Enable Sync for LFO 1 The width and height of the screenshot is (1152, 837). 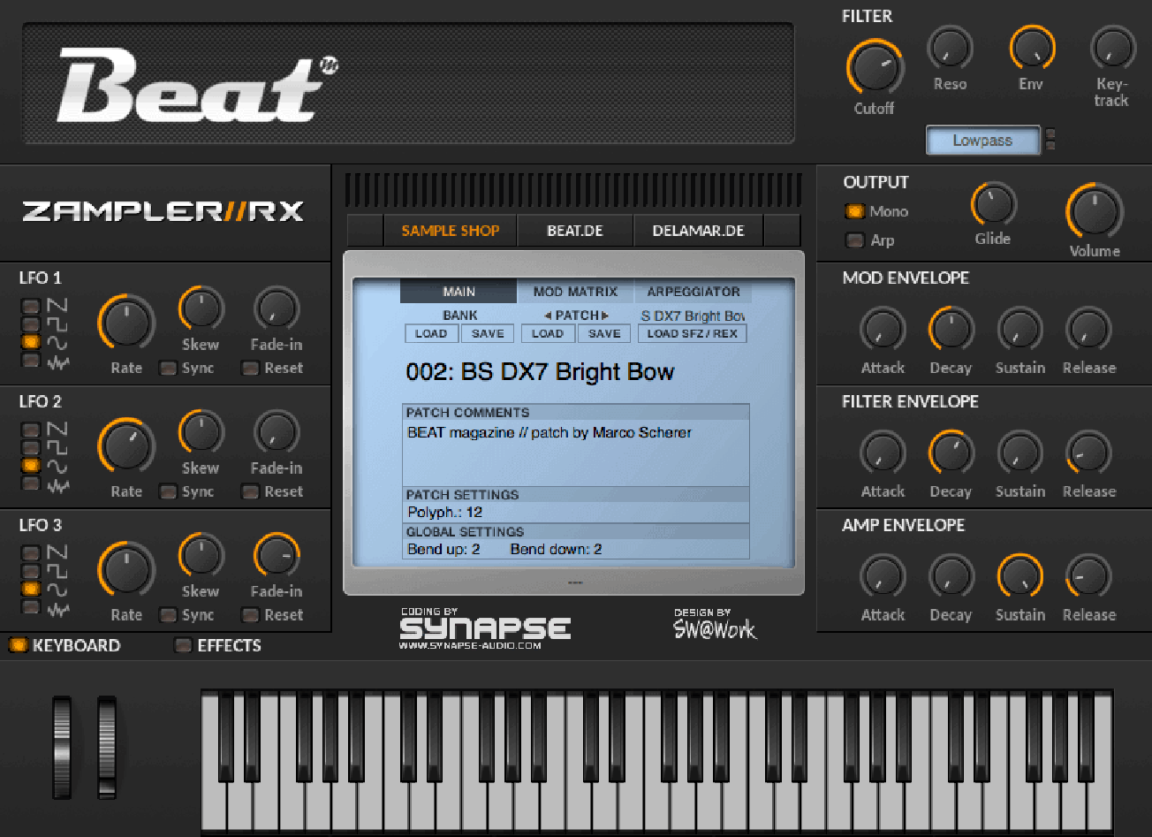click(x=168, y=368)
